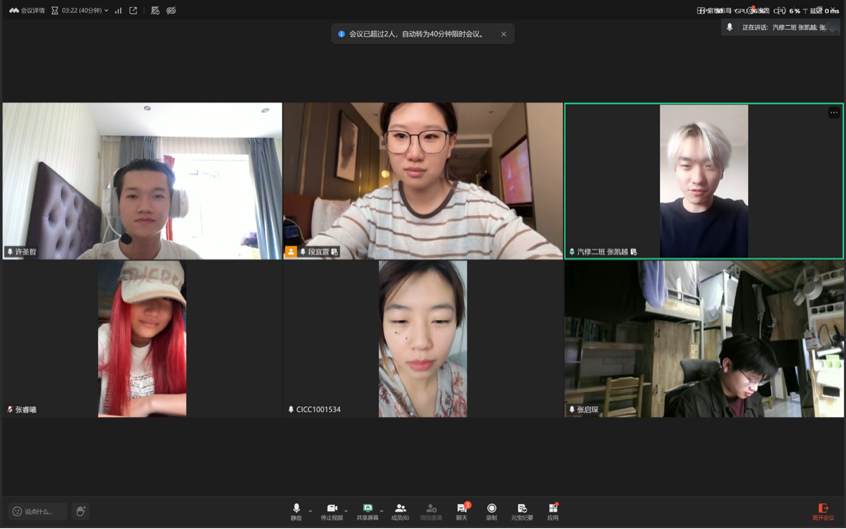Image resolution: width=846 pixels, height=529 pixels.
Task: Click the raise-hand reaction button
Action: (x=80, y=511)
